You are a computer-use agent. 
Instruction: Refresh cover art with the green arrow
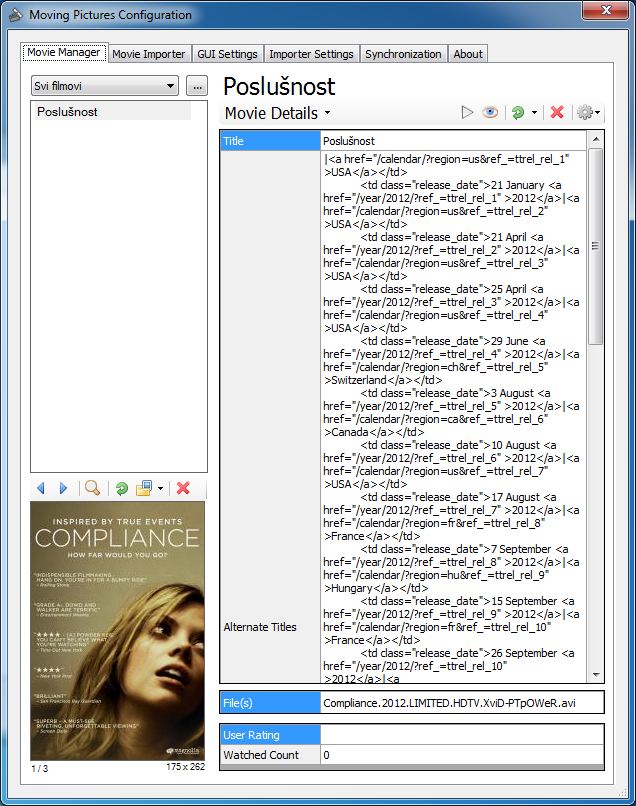click(122, 488)
